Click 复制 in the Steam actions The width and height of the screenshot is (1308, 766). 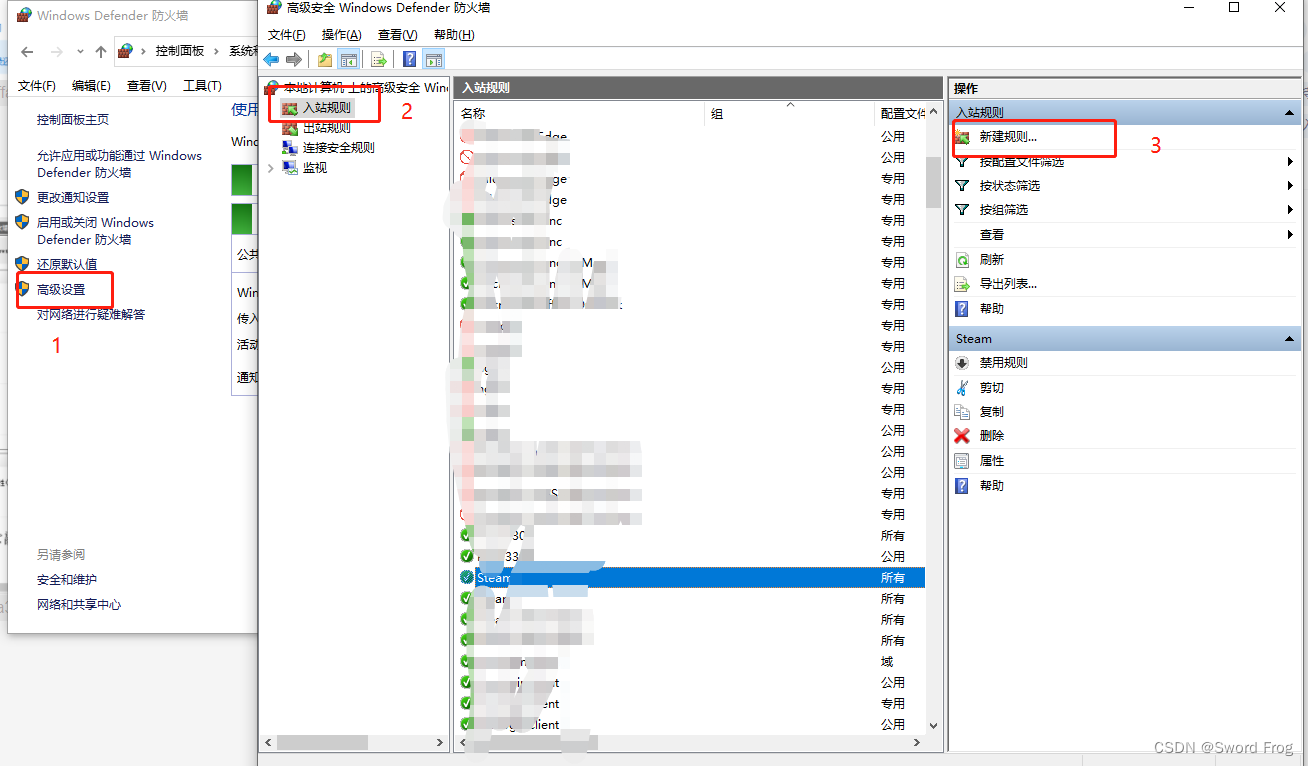991,411
